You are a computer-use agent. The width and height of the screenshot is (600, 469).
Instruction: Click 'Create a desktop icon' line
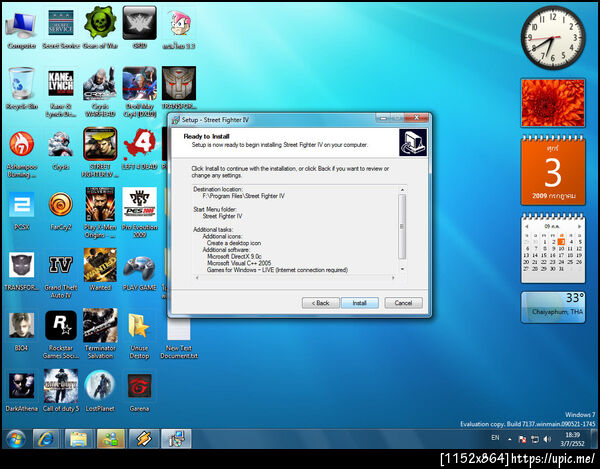coord(234,243)
